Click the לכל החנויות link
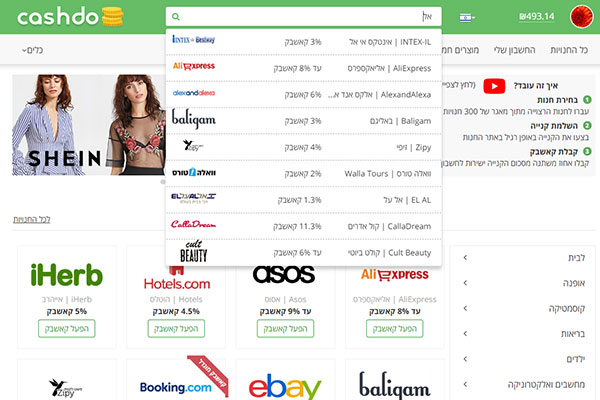The width and height of the screenshot is (600, 400). [x=32, y=219]
